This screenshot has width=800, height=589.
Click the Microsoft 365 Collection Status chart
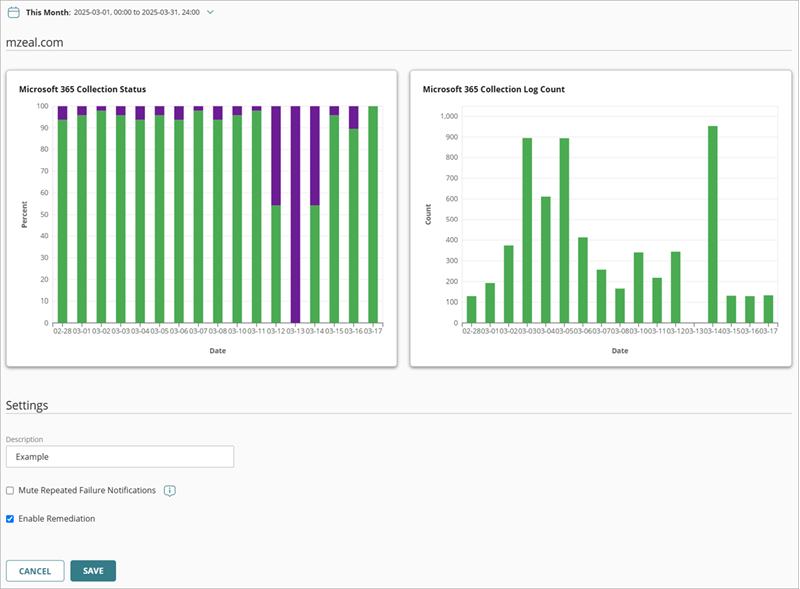pos(200,220)
